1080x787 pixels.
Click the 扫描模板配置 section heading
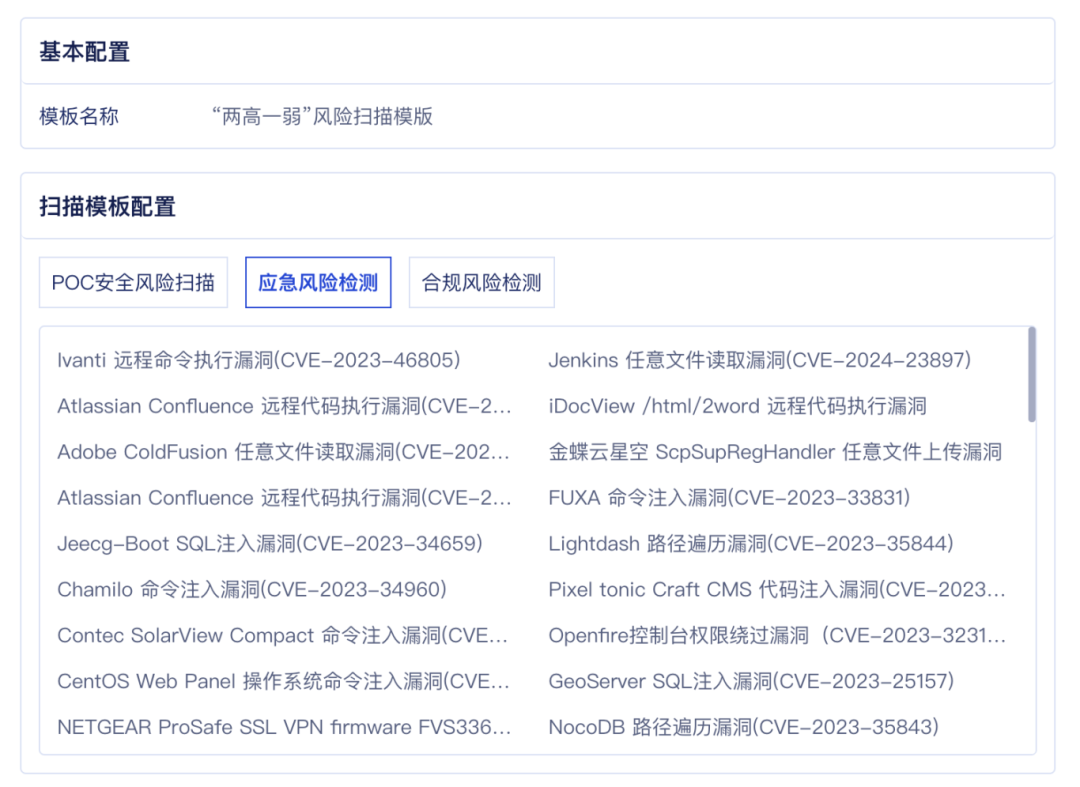click(x=107, y=207)
